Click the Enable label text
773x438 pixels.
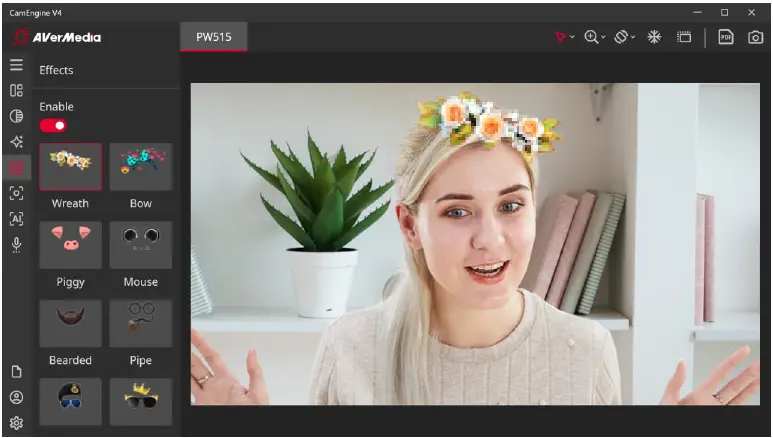point(56,107)
